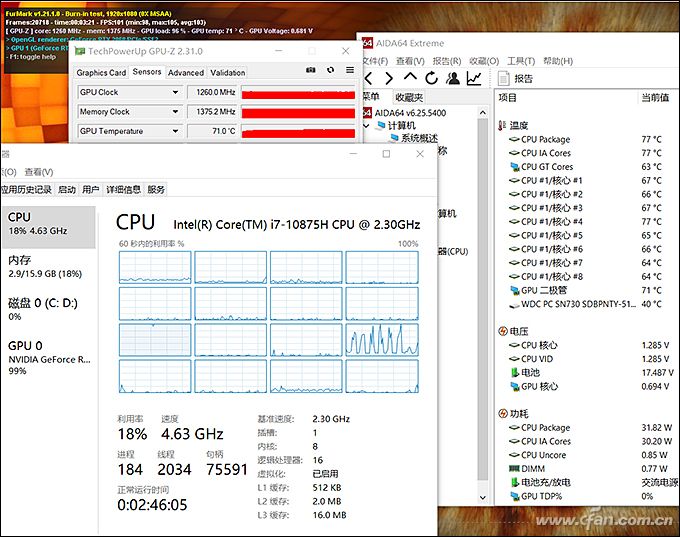
Task: Switch to GPU-Z Graphics Card tab
Action: click(x=101, y=72)
